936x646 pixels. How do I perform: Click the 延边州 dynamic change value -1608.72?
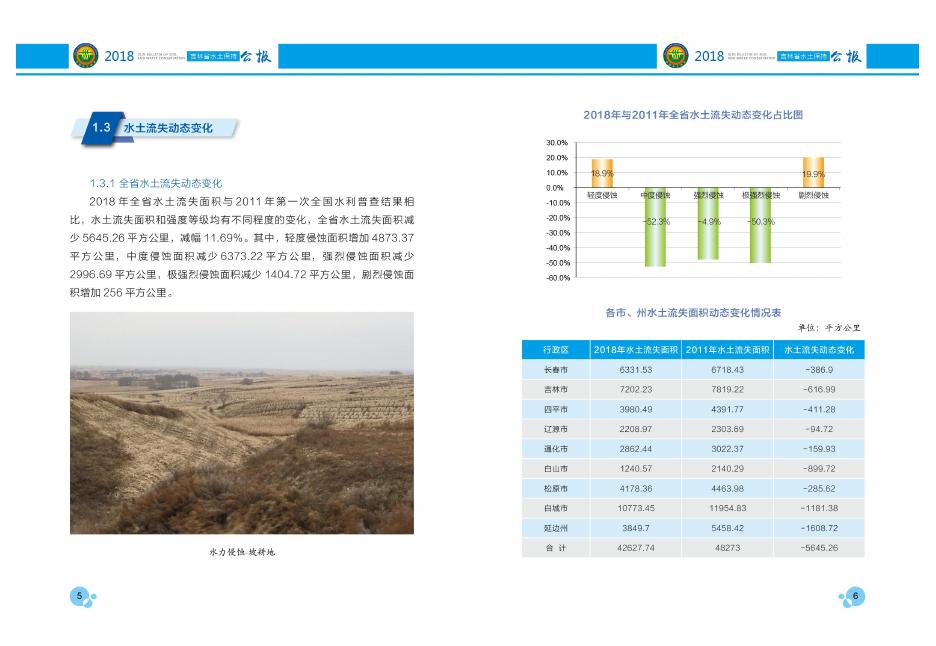point(818,528)
